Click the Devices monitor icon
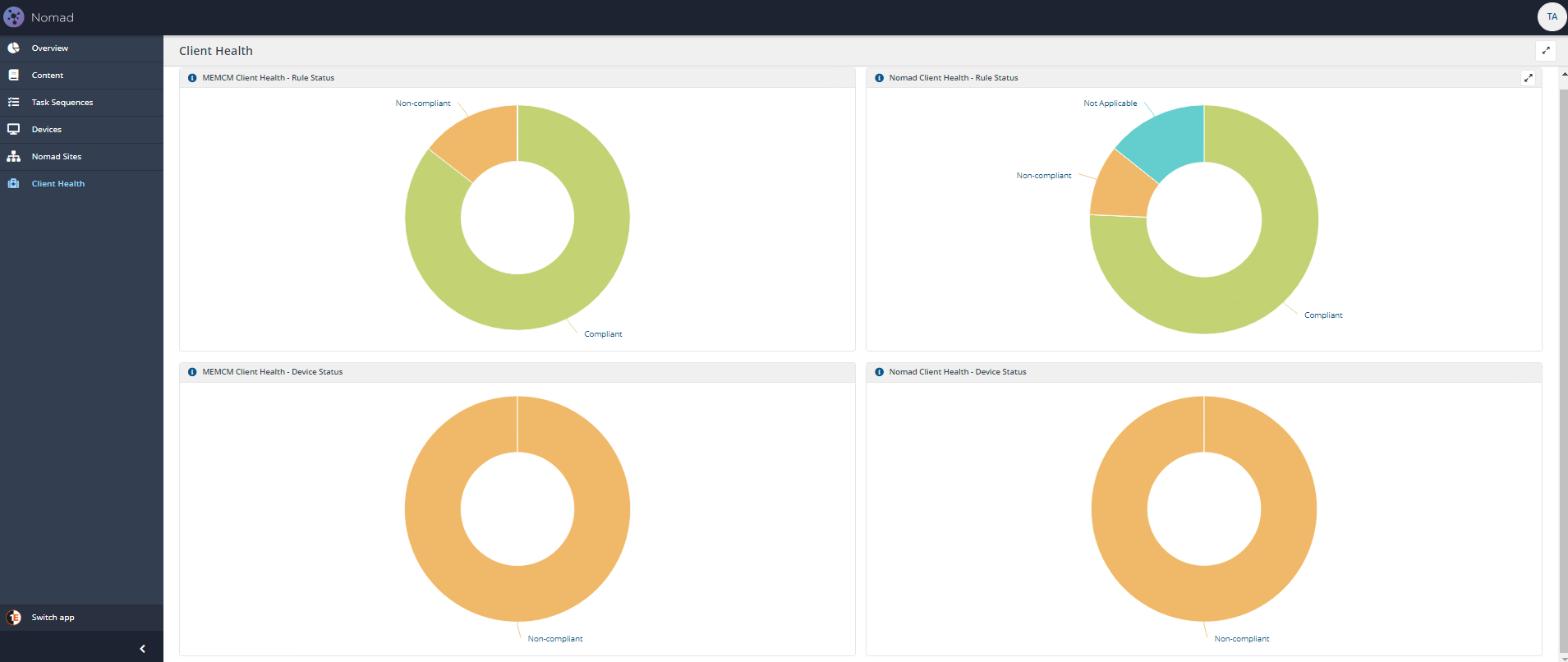1568x662 pixels. click(13, 129)
